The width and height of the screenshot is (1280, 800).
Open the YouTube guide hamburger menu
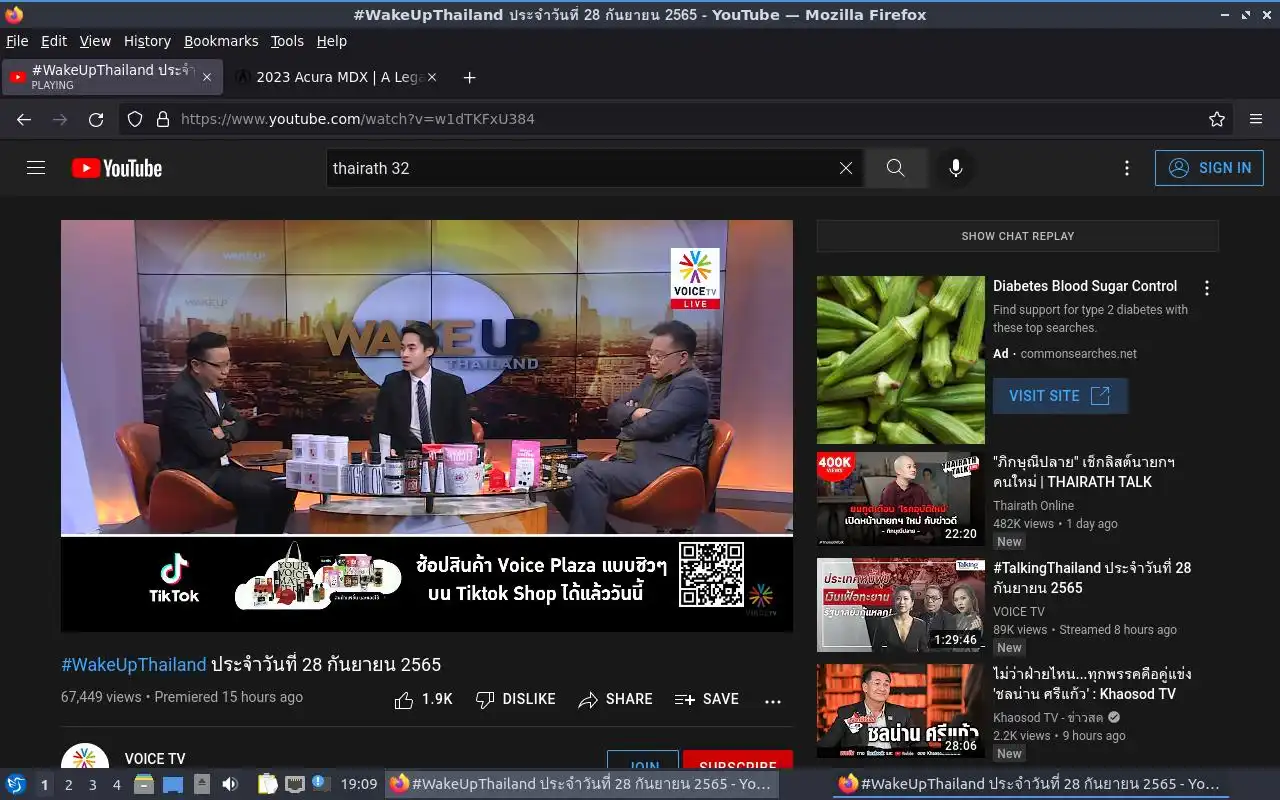coord(36,168)
